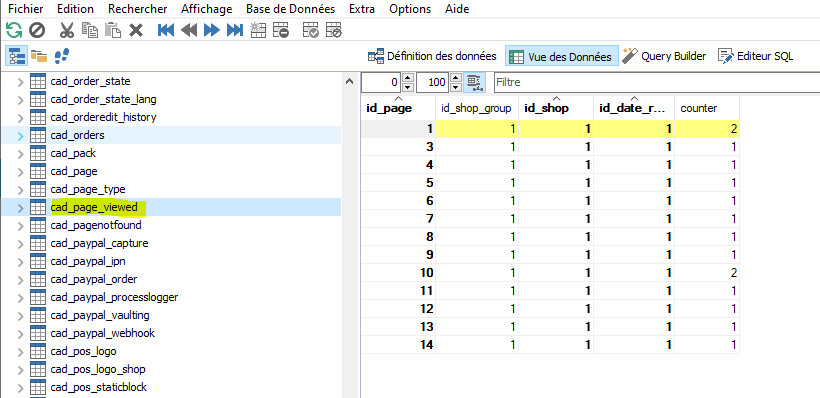
Task: Click the table icon of cad_orders
Action: 38,135
